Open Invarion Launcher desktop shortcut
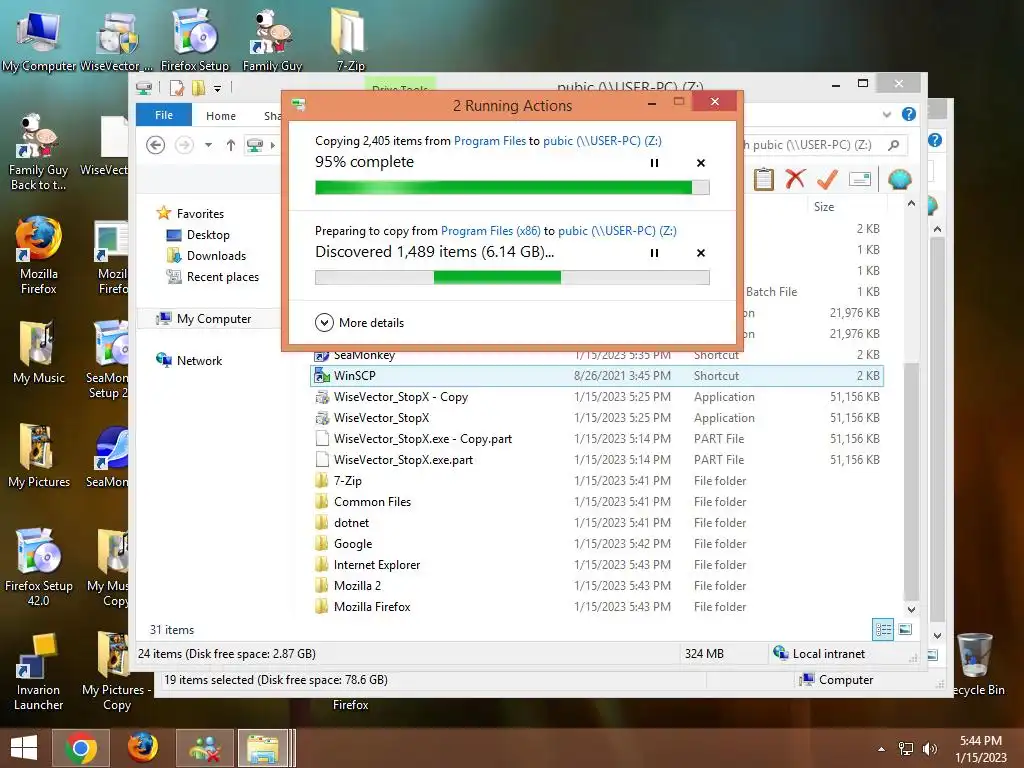Image resolution: width=1024 pixels, height=768 pixels. click(x=39, y=673)
